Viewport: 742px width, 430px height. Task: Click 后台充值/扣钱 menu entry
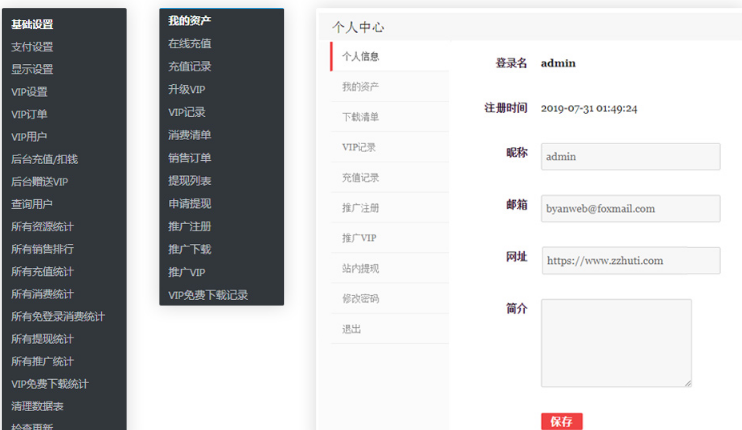44,160
